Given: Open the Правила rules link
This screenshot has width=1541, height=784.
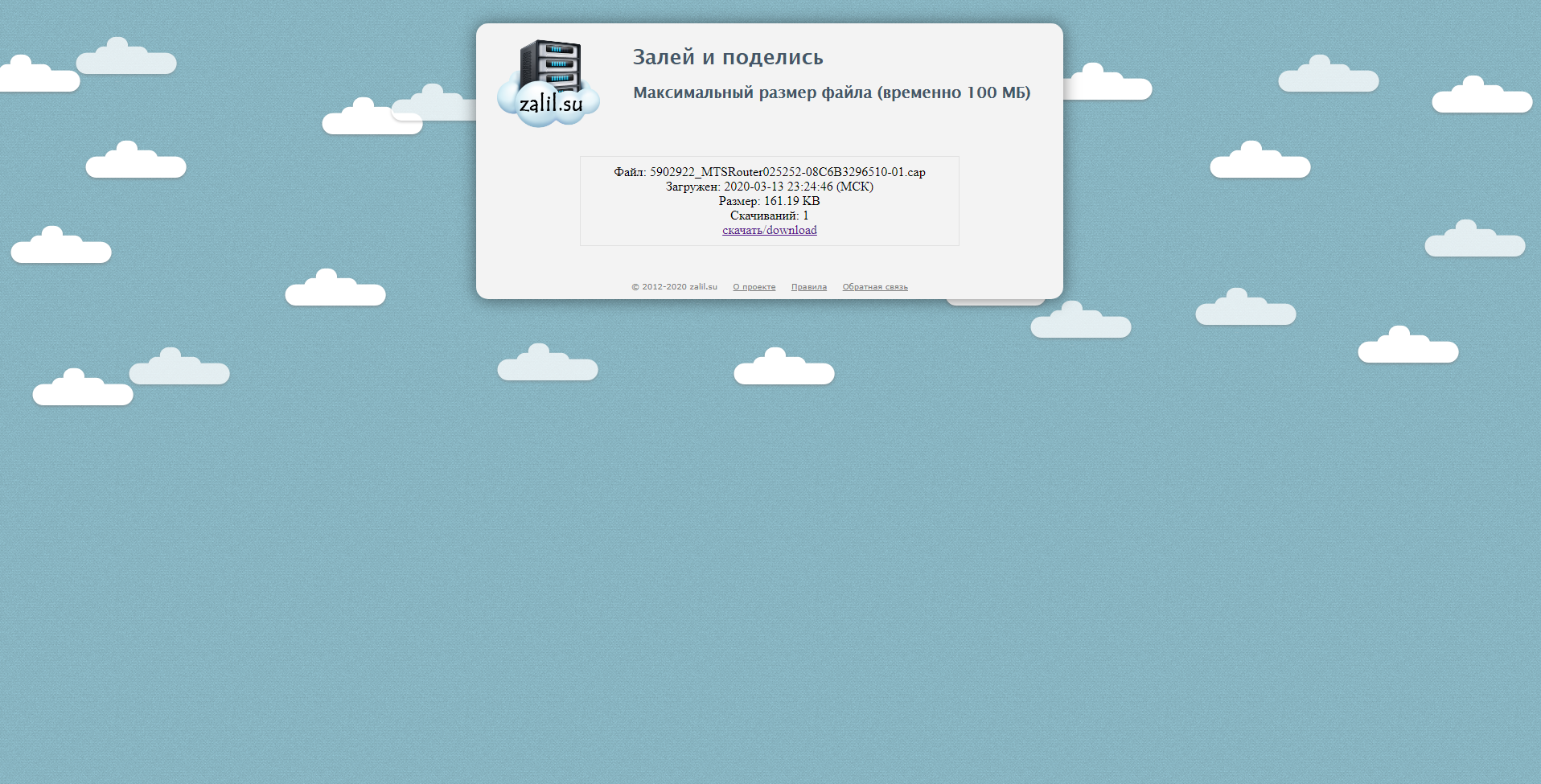Looking at the screenshot, I should coord(808,287).
